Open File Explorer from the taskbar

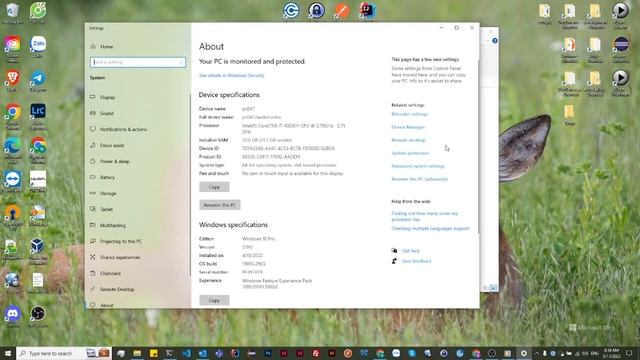137,353
